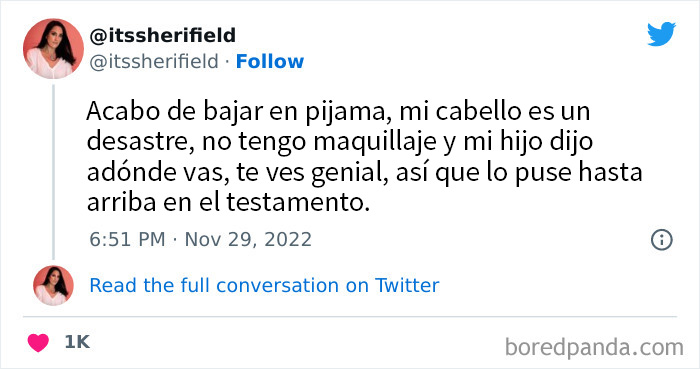Open the tweet info circle icon
700x369 pixels.
pyautogui.click(x=661, y=240)
